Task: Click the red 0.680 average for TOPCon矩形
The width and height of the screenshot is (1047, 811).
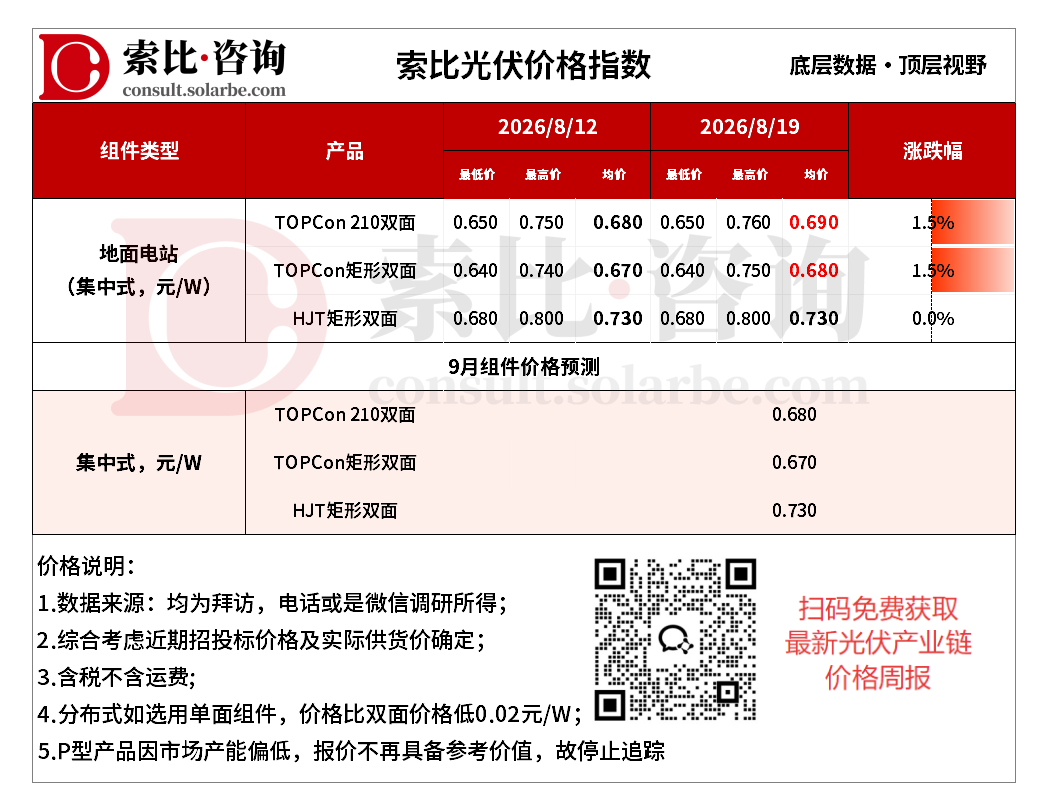Action: tap(814, 271)
